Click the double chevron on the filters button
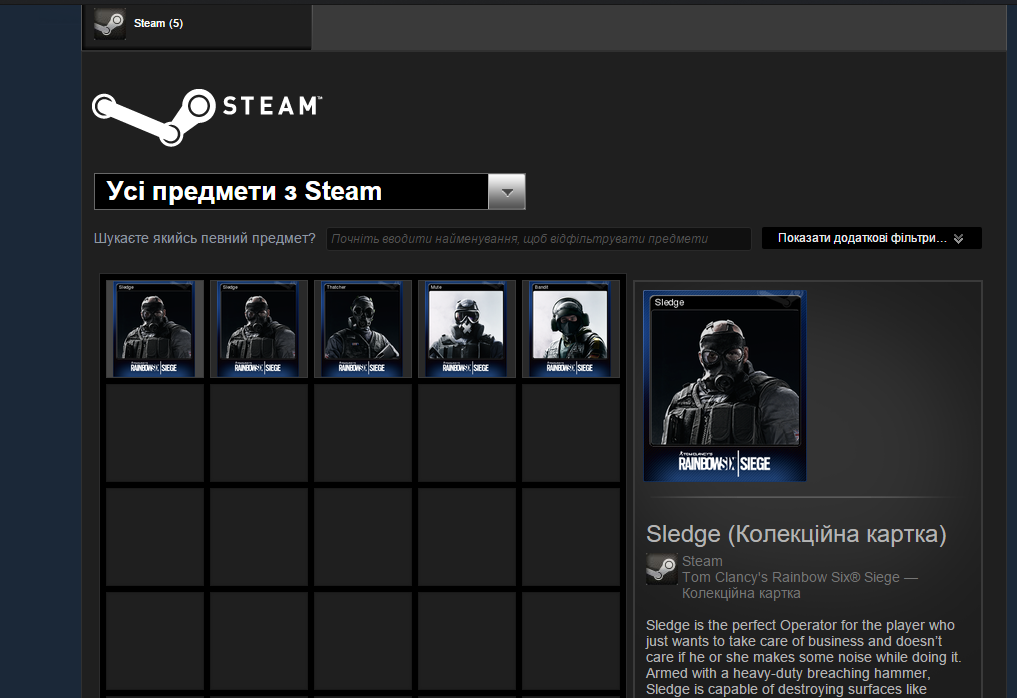Image resolution: width=1017 pixels, height=698 pixels. tap(959, 239)
